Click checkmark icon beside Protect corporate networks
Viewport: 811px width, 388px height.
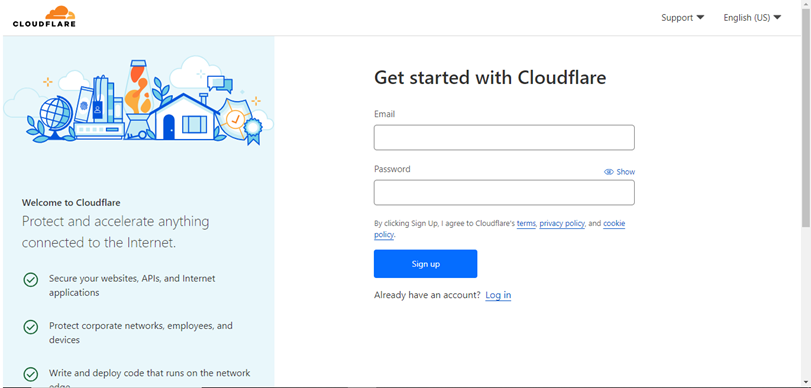(31, 327)
